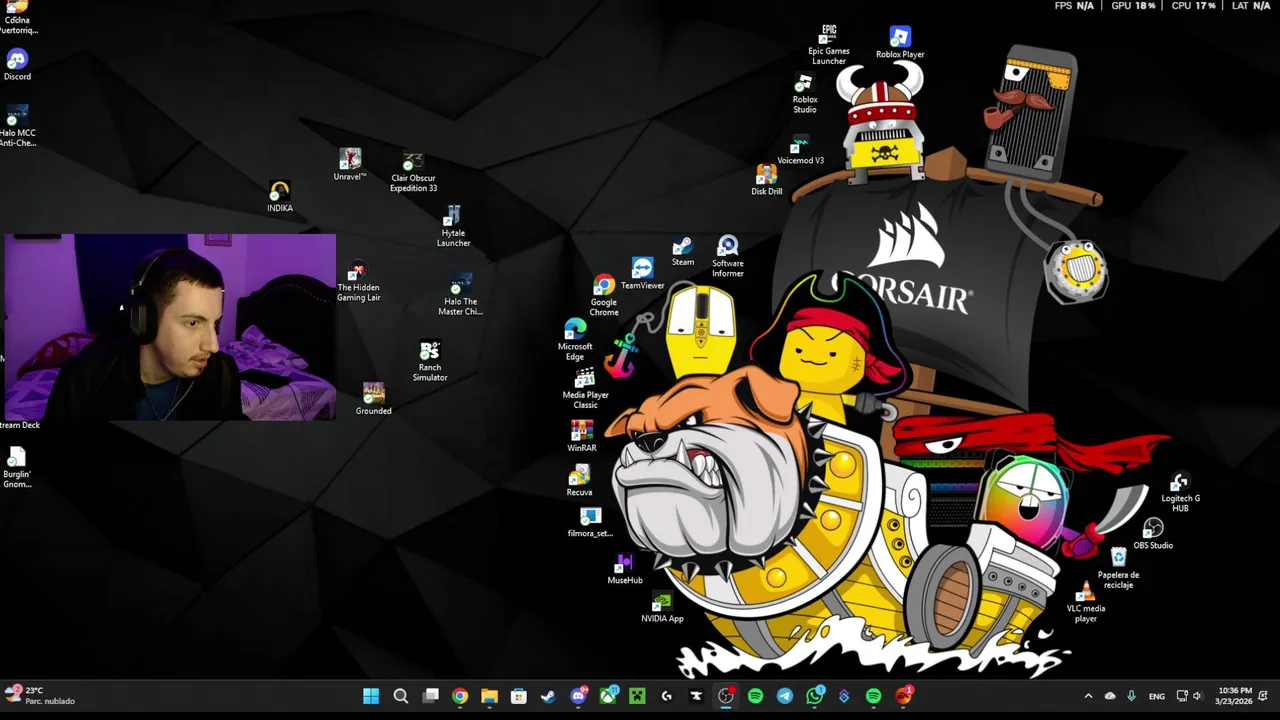
Task: Launch Minecraft from the taskbar
Action: click(637, 696)
